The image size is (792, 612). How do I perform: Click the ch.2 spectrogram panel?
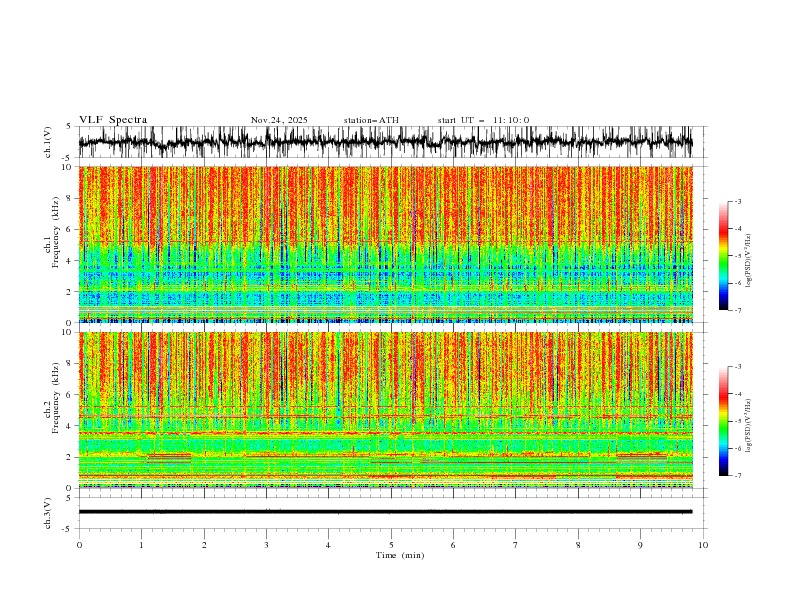pos(385,410)
